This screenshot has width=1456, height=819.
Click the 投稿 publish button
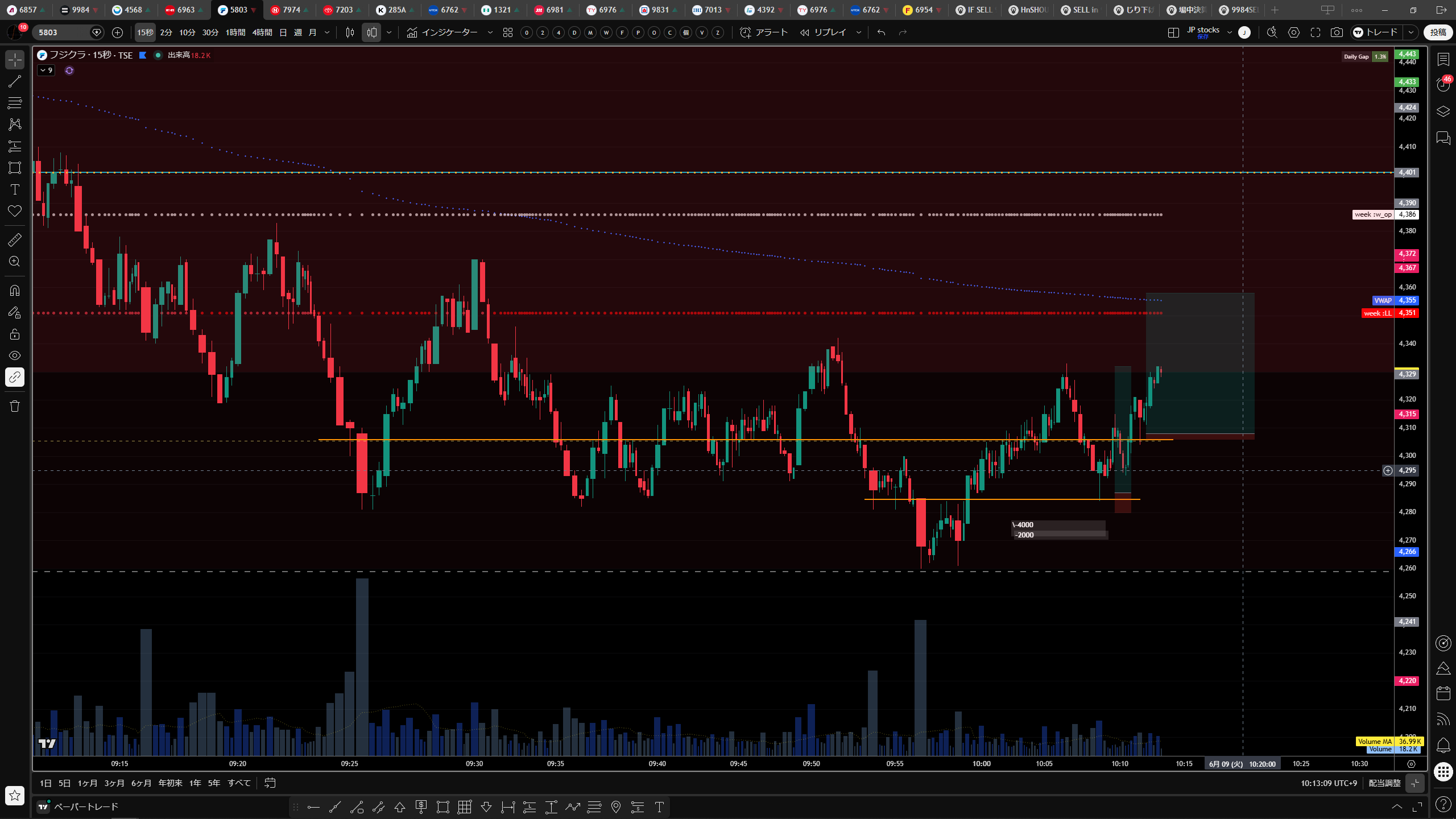(1438, 32)
